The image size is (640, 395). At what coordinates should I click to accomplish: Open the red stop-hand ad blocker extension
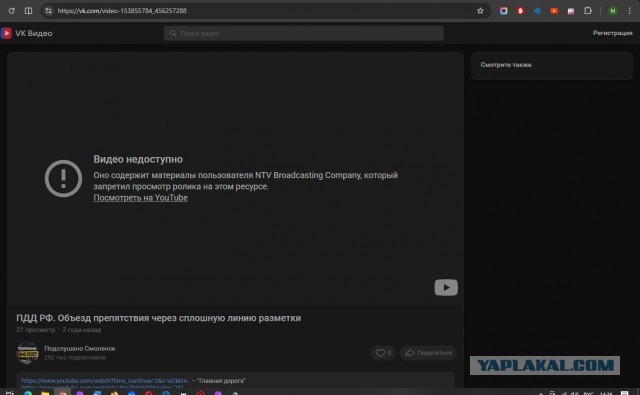(520, 11)
